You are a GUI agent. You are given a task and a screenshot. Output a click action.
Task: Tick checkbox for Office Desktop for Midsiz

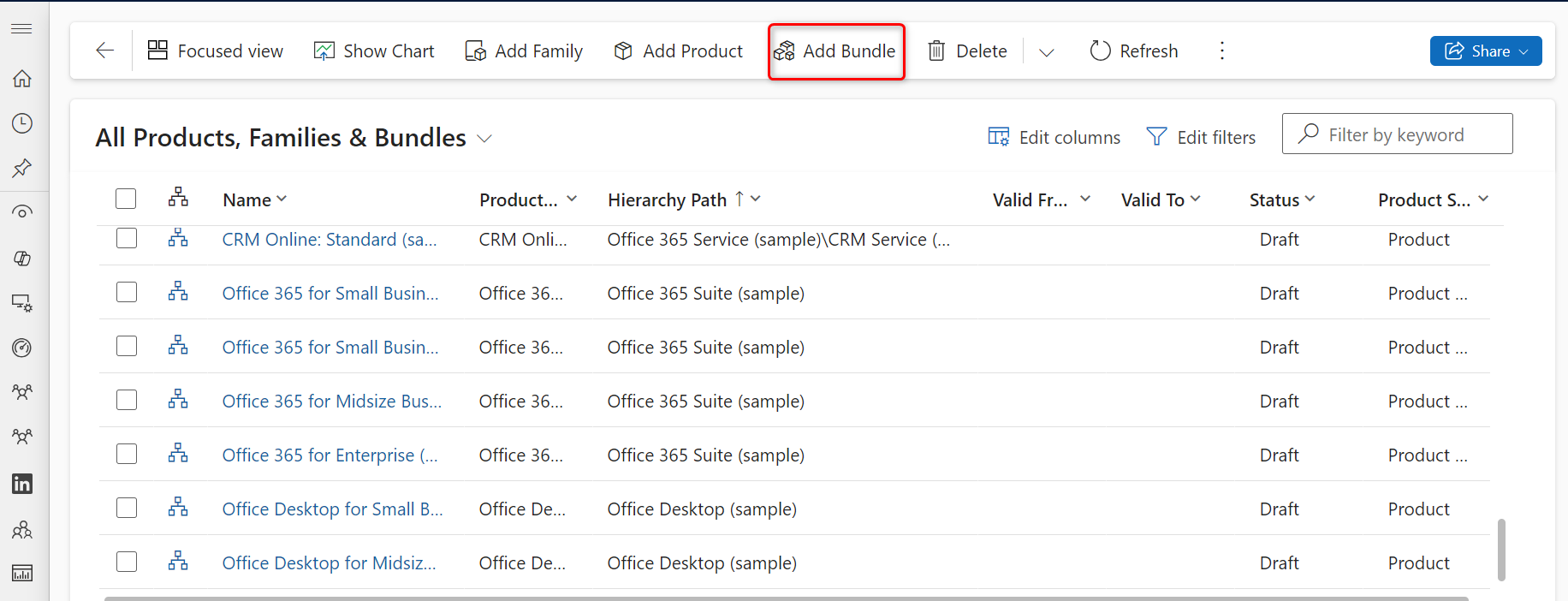tap(127, 562)
